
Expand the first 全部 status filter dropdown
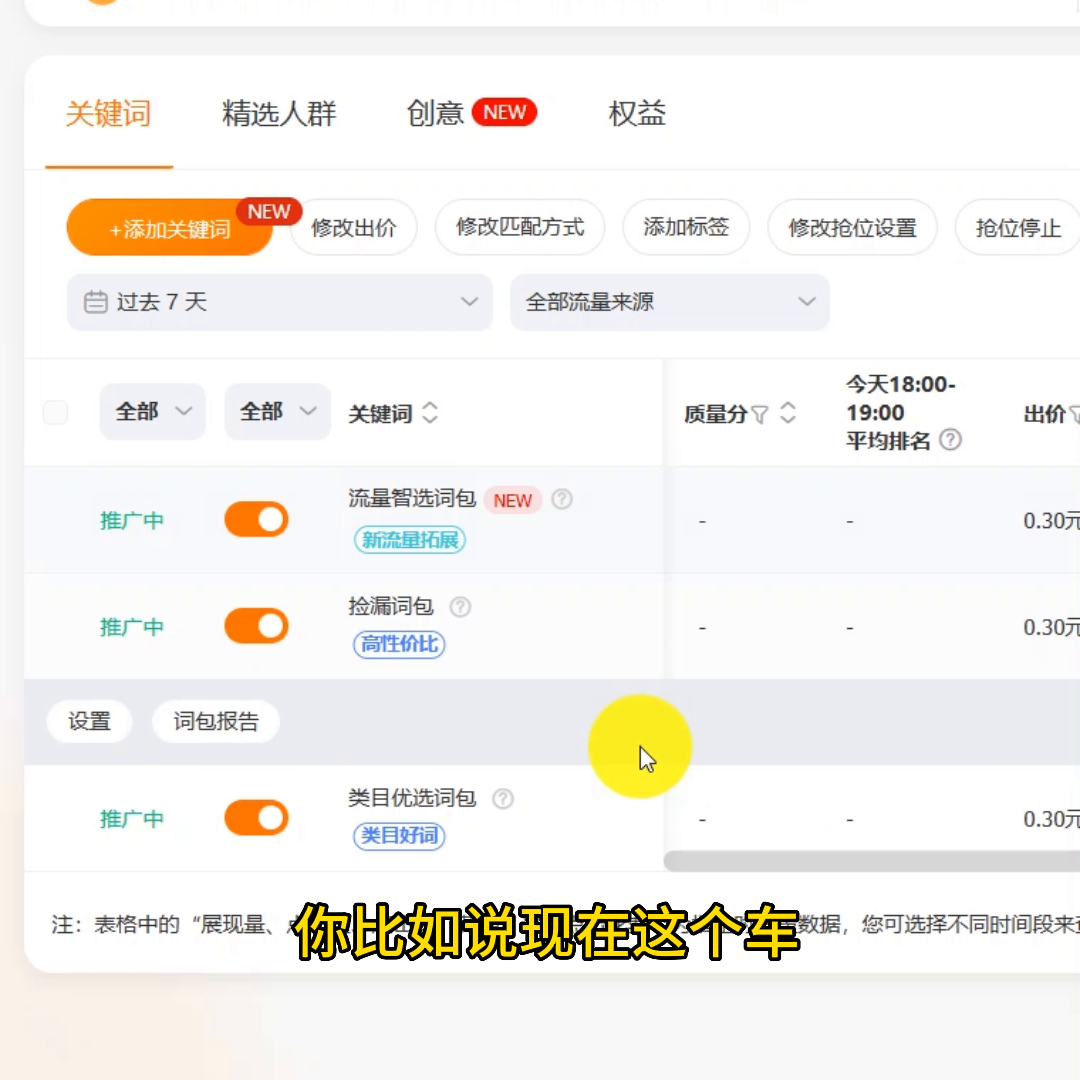(152, 411)
